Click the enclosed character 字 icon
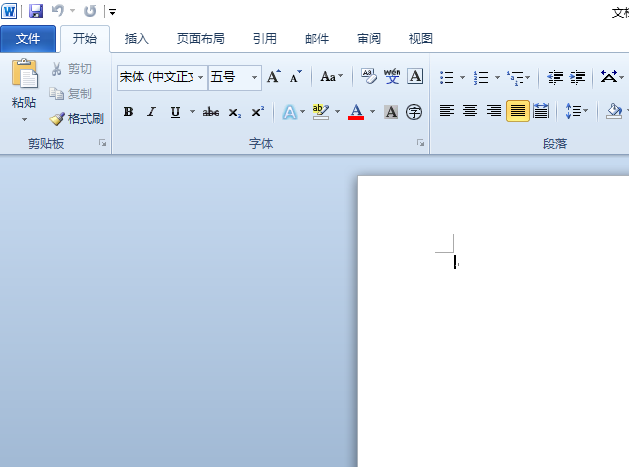The image size is (629, 467). tap(414, 112)
